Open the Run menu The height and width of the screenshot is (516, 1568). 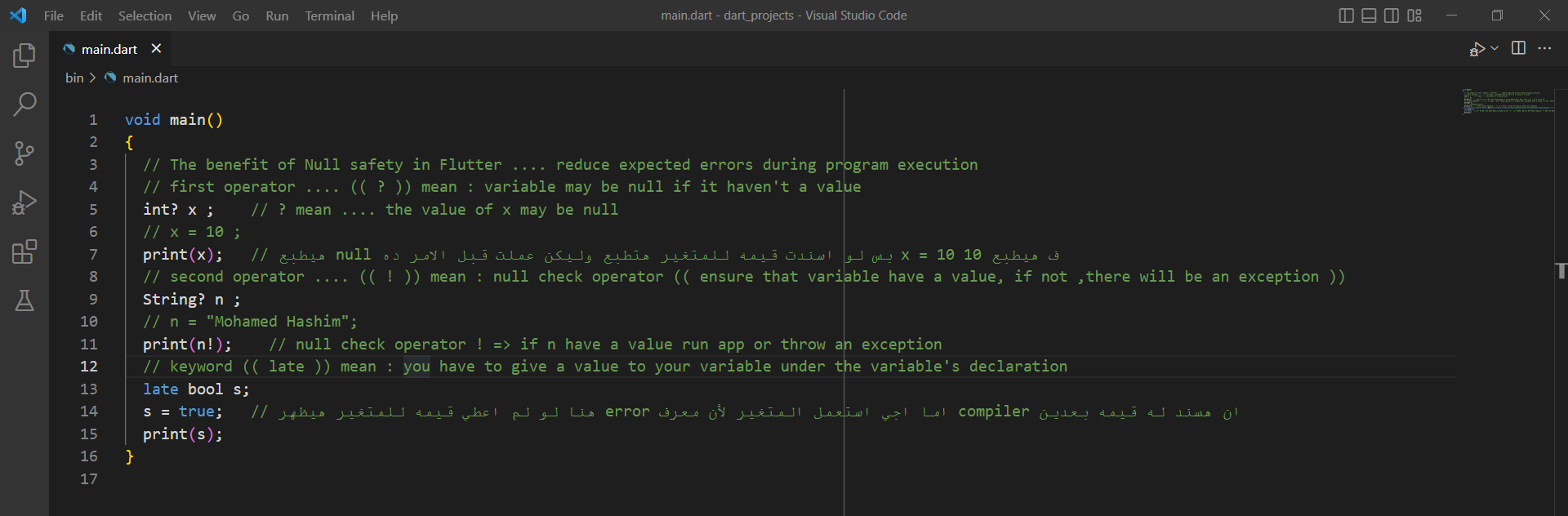coord(277,16)
